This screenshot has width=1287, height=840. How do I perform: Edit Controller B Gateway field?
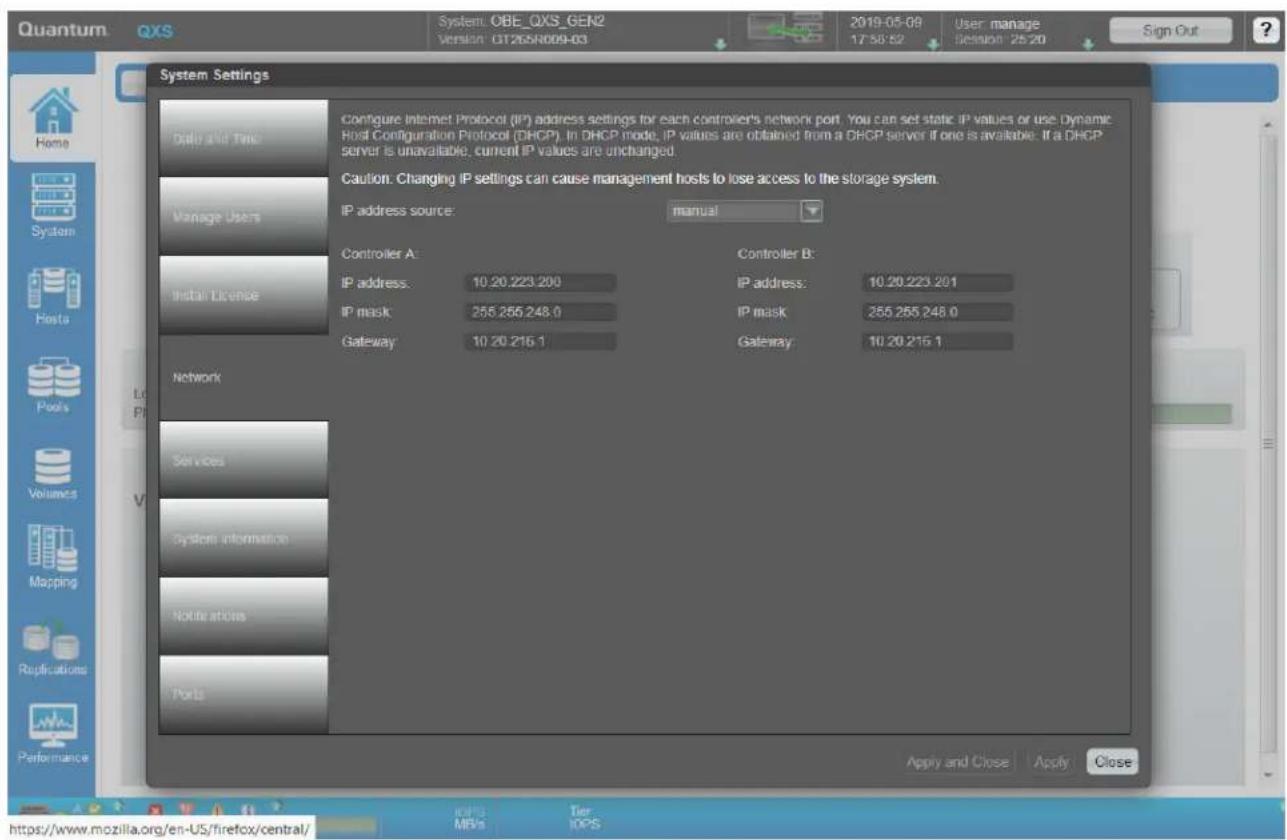pos(937,341)
